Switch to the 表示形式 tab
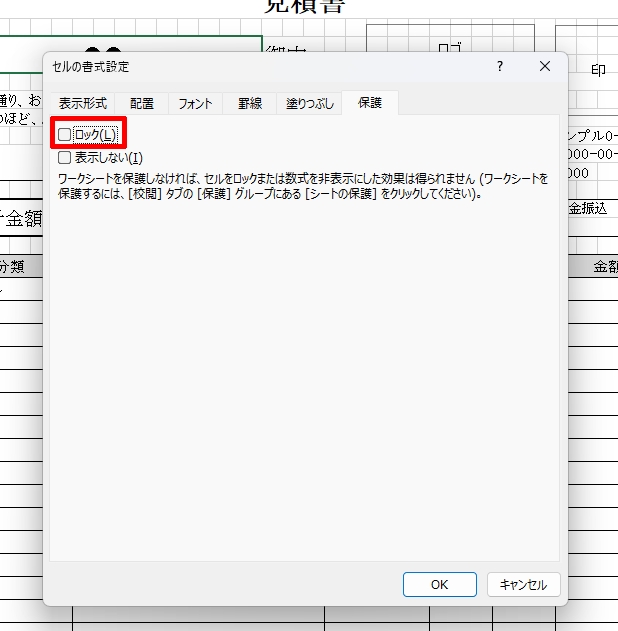Screen dimensions: 618x631 pyautogui.click(x=83, y=103)
